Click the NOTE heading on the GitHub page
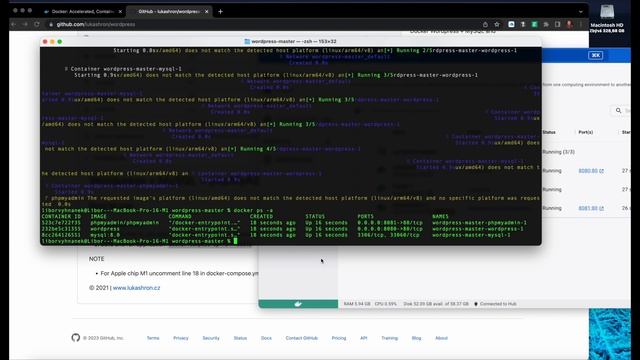The width and height of the screenshot is (640, 360). [x=96, y=259]
